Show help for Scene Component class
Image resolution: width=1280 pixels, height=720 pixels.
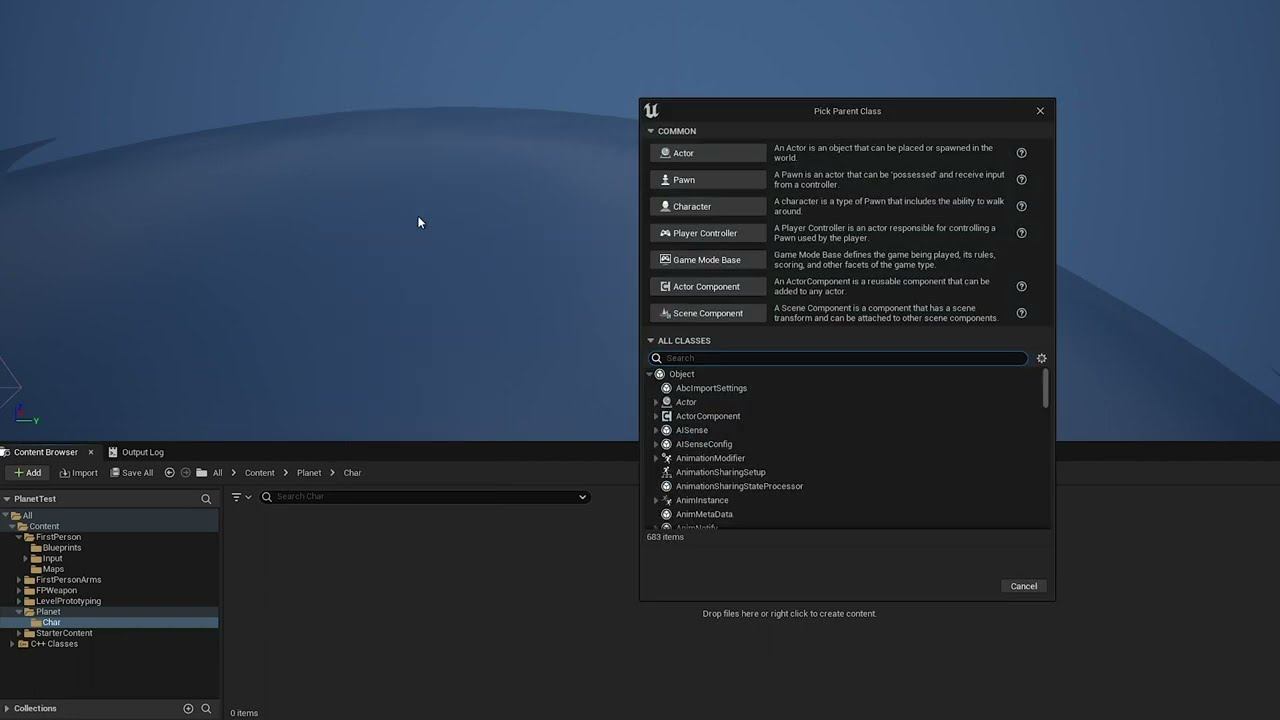(1022, 313)
